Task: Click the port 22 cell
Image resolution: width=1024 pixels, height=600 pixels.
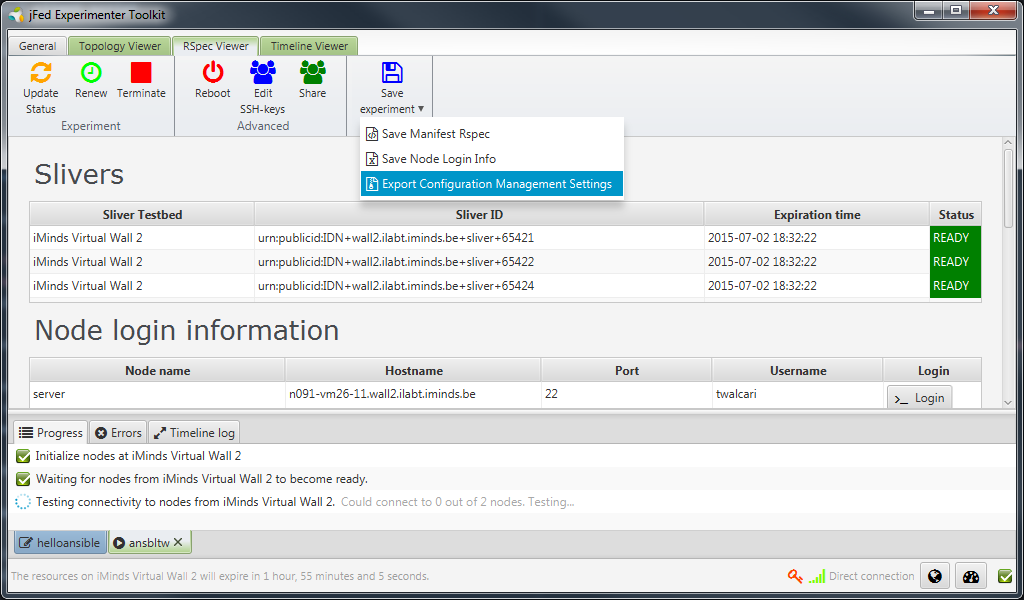Action: point(626,394)
